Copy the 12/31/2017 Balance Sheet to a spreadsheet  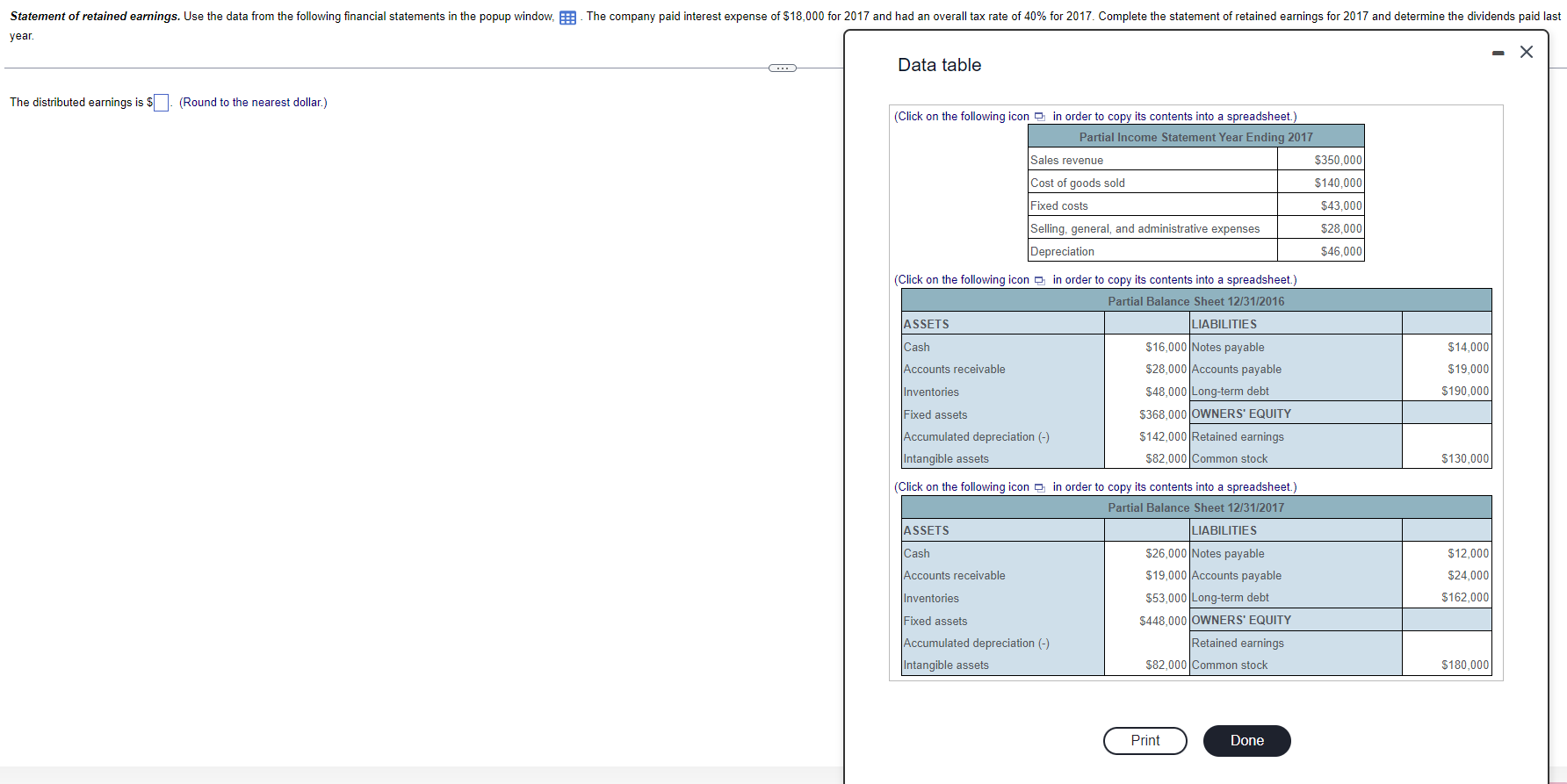(1040, 487)
